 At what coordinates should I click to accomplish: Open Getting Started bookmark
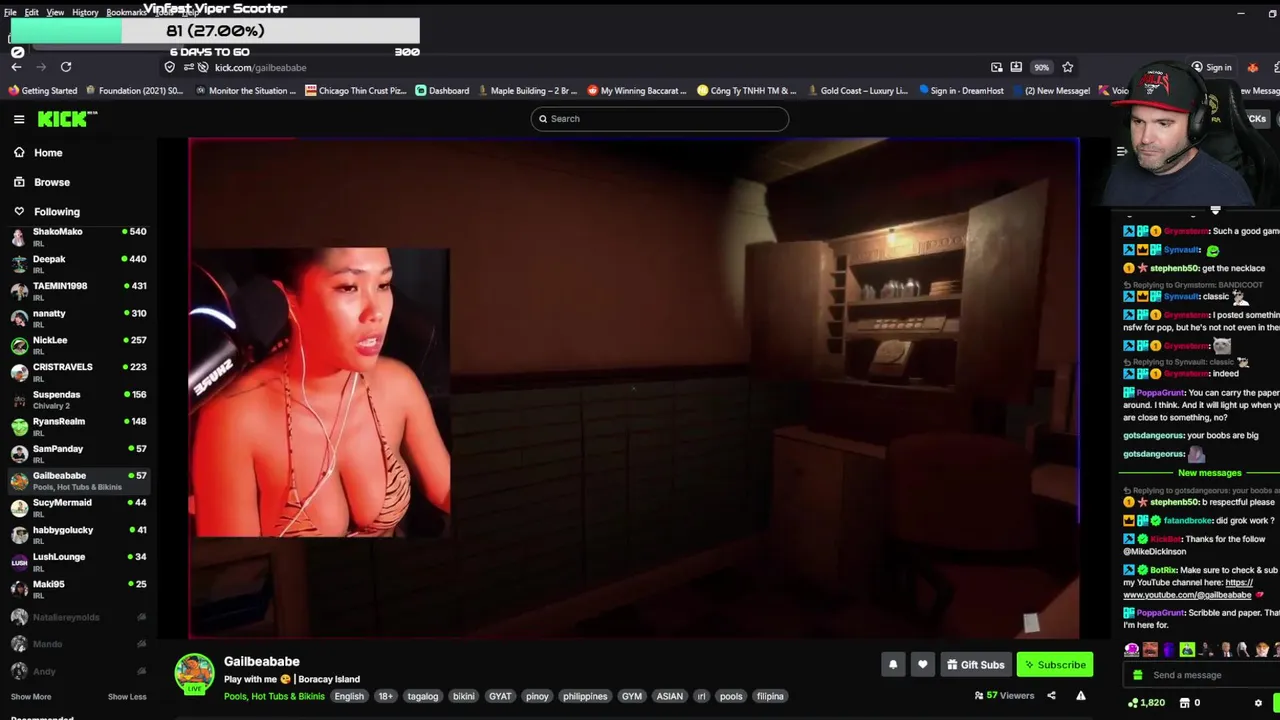[x=43, y=91]
